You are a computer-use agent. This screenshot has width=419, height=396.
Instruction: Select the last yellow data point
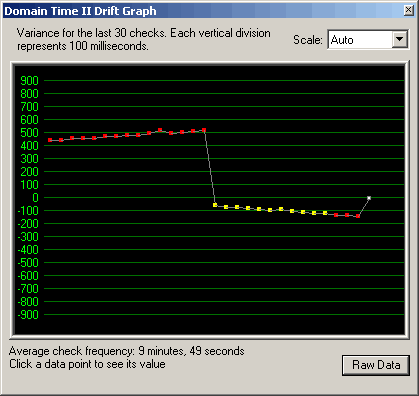tap(325, 213)
